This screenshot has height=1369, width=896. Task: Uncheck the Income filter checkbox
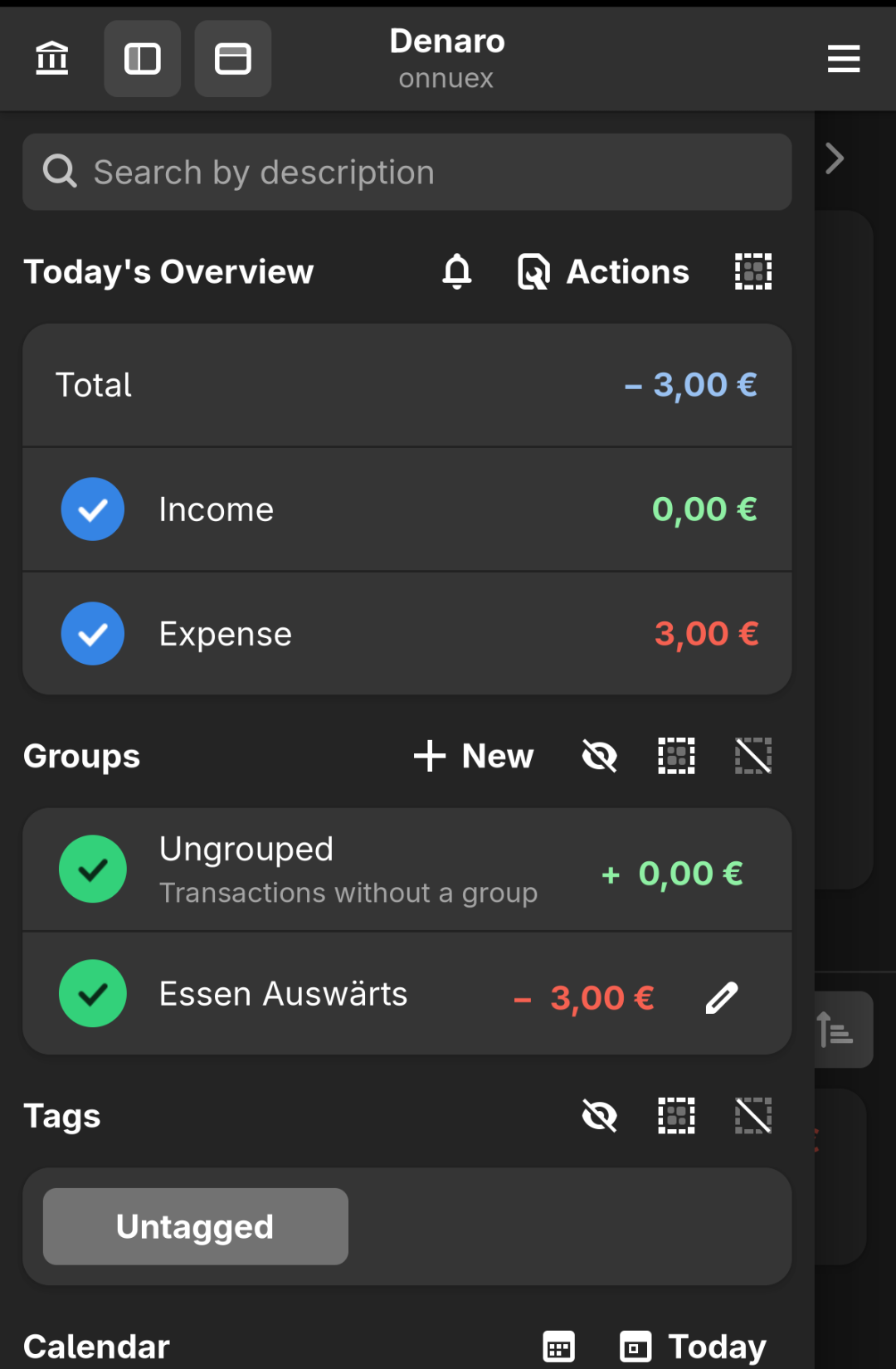93,509
